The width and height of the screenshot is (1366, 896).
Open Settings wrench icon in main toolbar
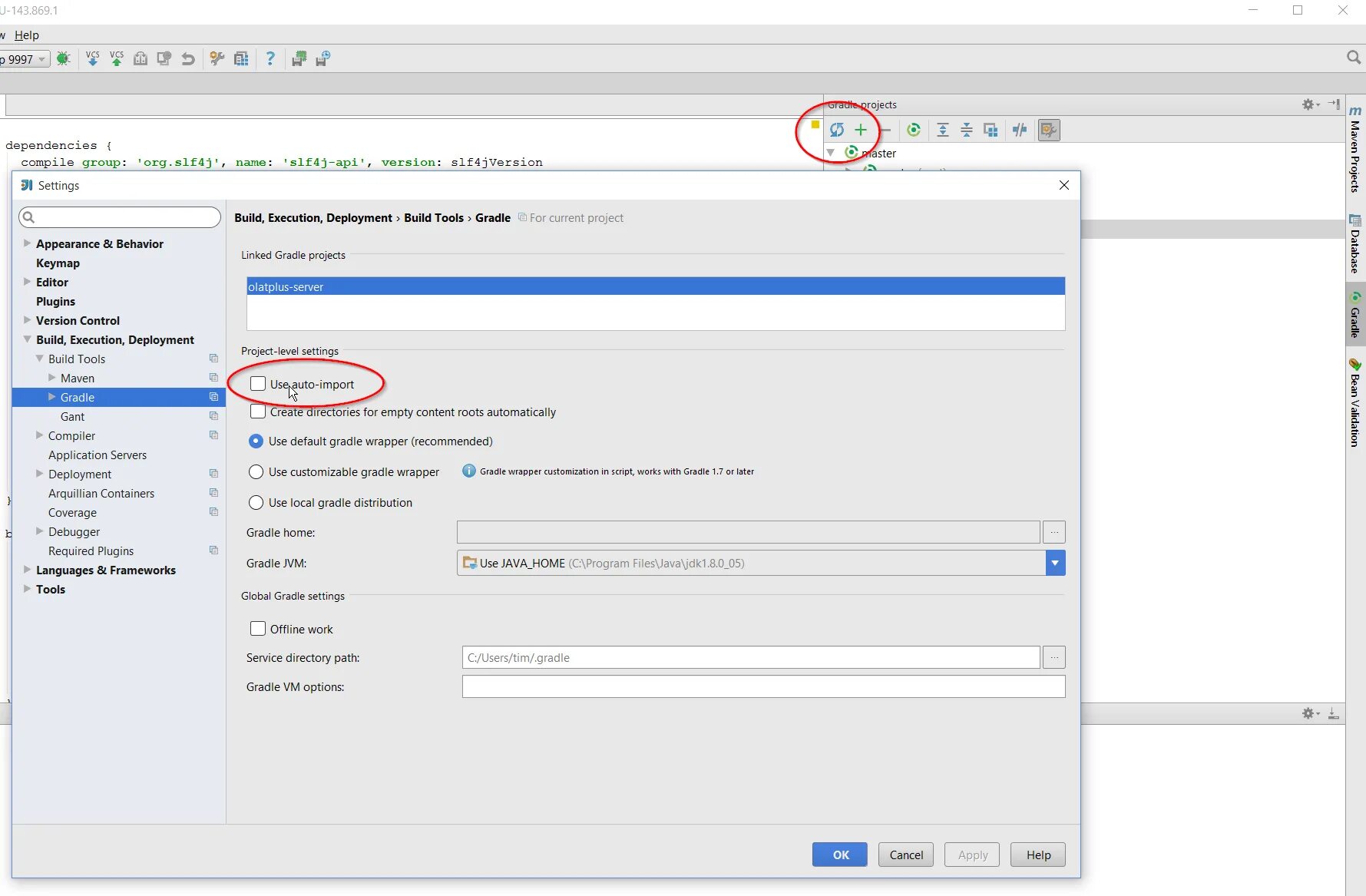pos(217,59)
